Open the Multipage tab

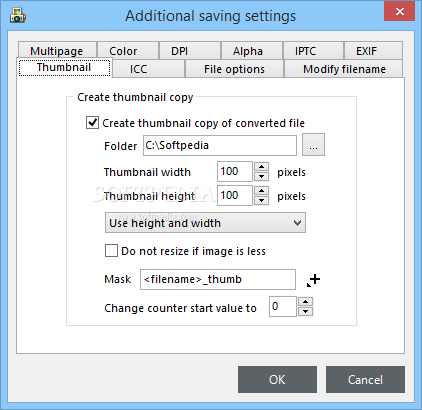(x=57, y=51)
